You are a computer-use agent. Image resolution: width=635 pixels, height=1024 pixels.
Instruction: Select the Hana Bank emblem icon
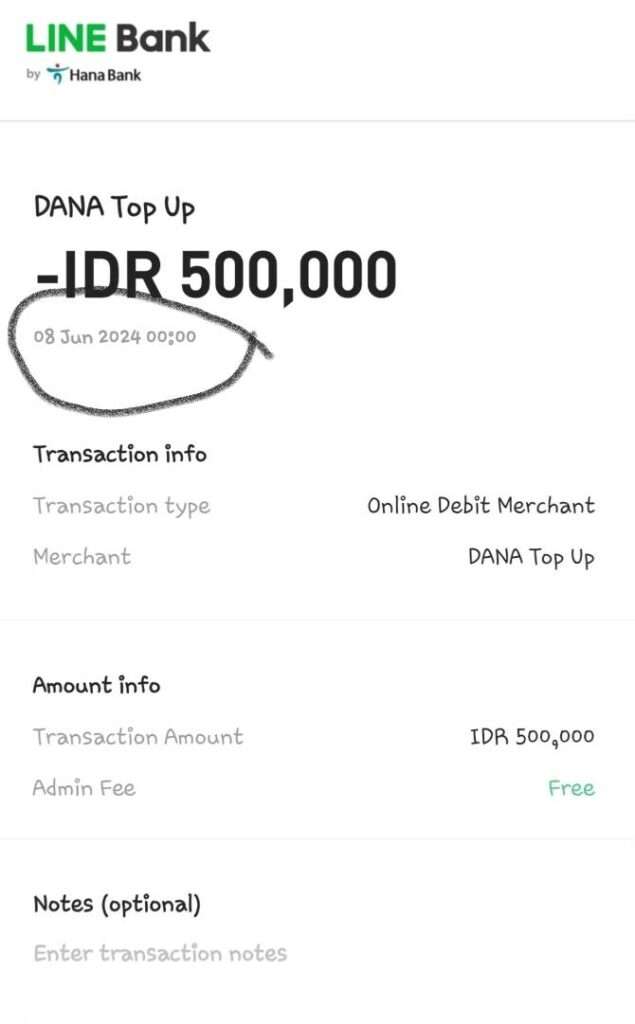coord(59,72)
